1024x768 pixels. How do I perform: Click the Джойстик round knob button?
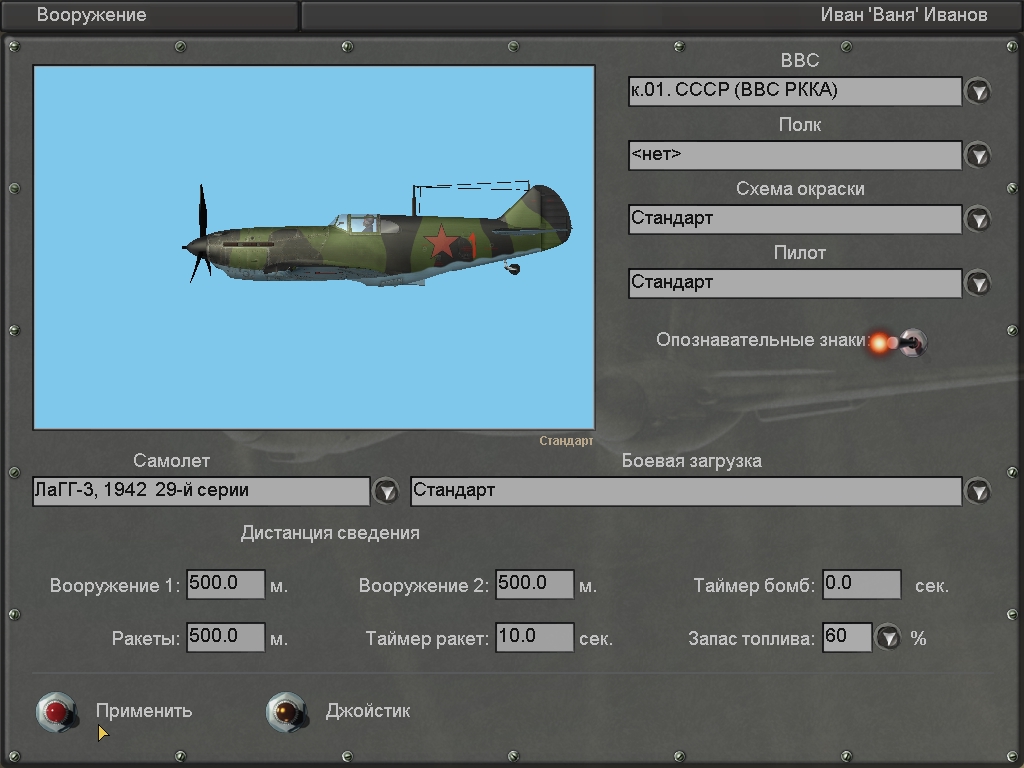point(285,712)
